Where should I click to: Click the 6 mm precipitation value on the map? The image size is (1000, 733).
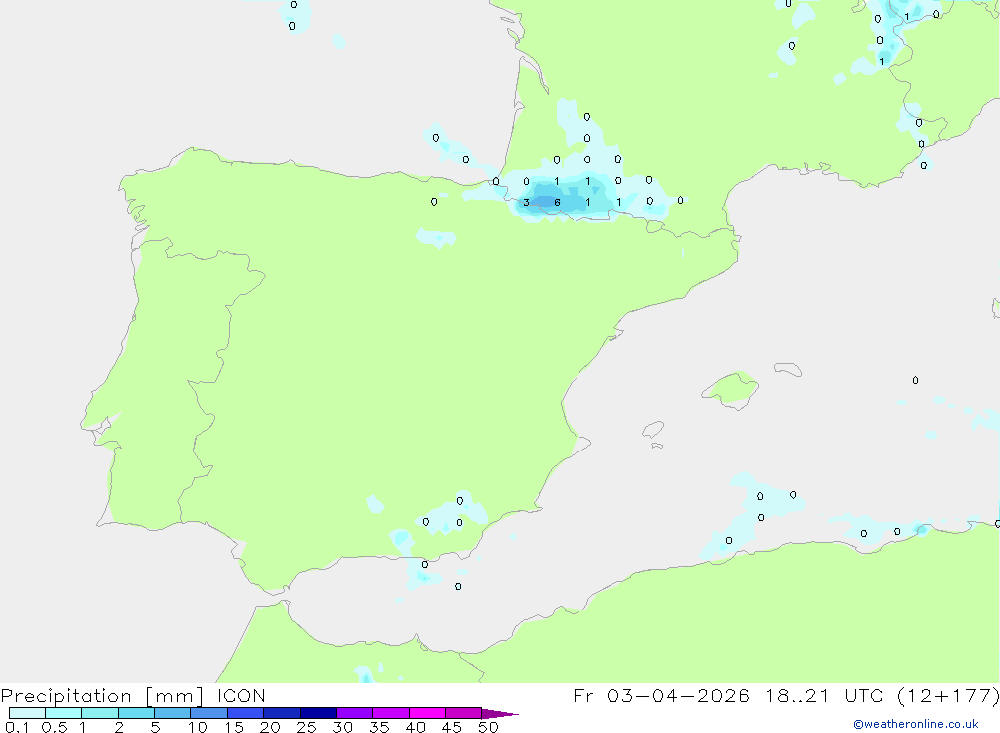557,203
